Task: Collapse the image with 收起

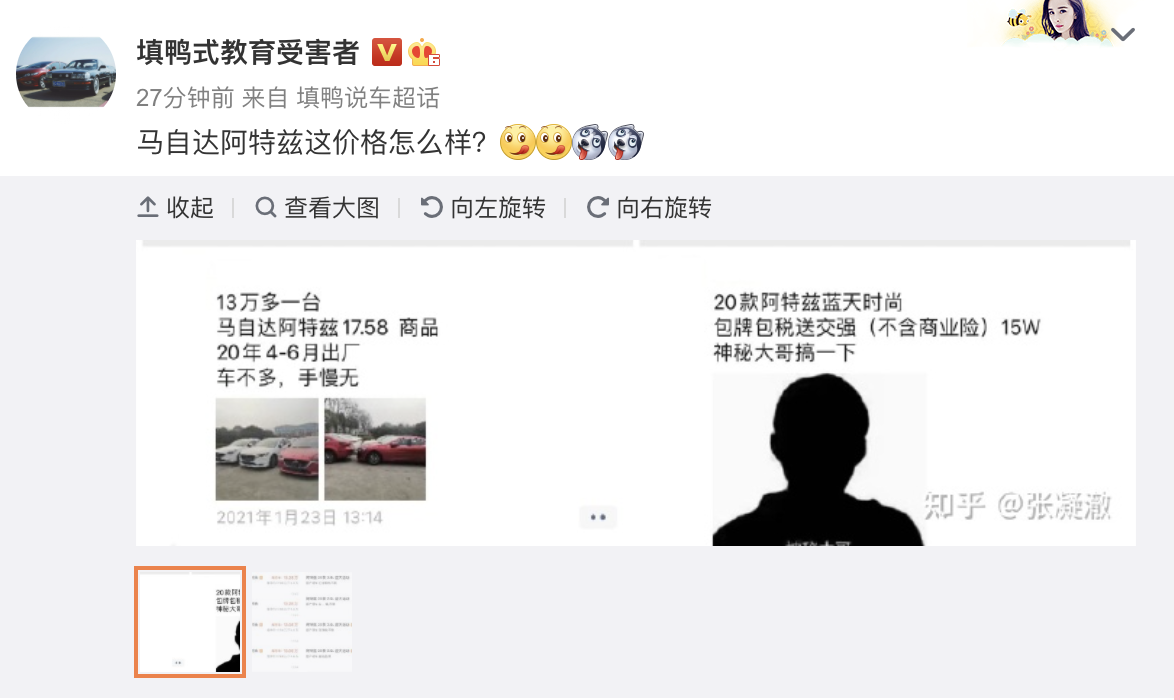Action: [x=176, y=207]
